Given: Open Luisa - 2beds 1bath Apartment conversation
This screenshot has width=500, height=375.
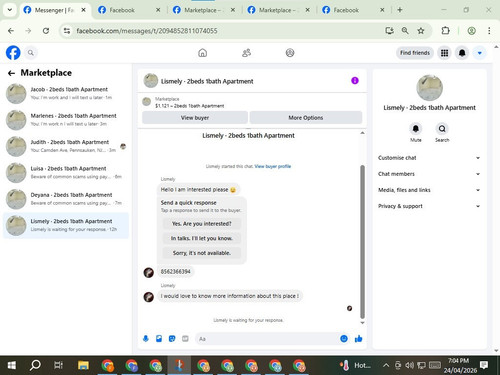Looking at the screenshot, I should coord(66,172).
